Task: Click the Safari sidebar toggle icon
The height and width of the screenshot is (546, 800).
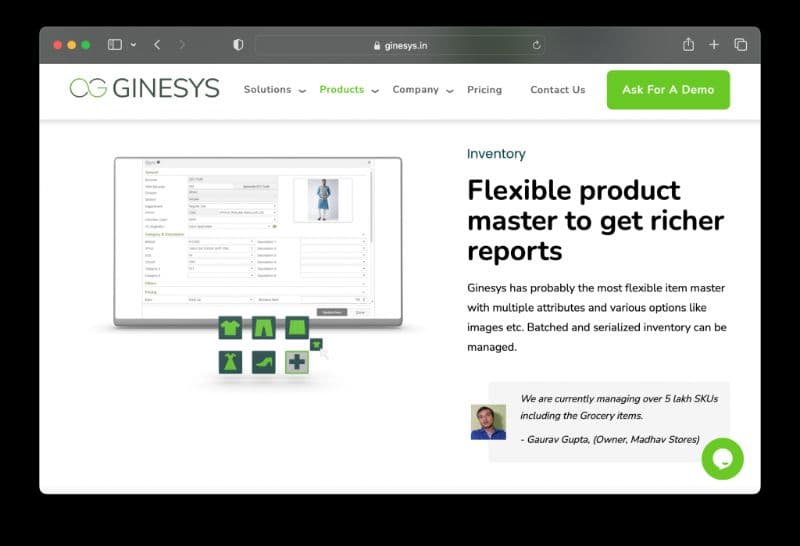Action: pos(115,45)
